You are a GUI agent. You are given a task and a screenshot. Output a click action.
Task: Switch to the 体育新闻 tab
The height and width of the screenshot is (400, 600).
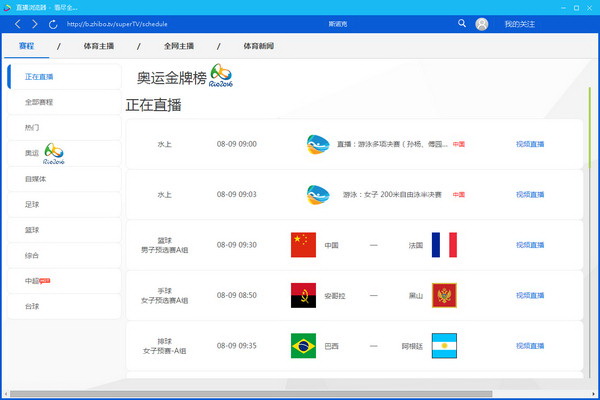259,46
